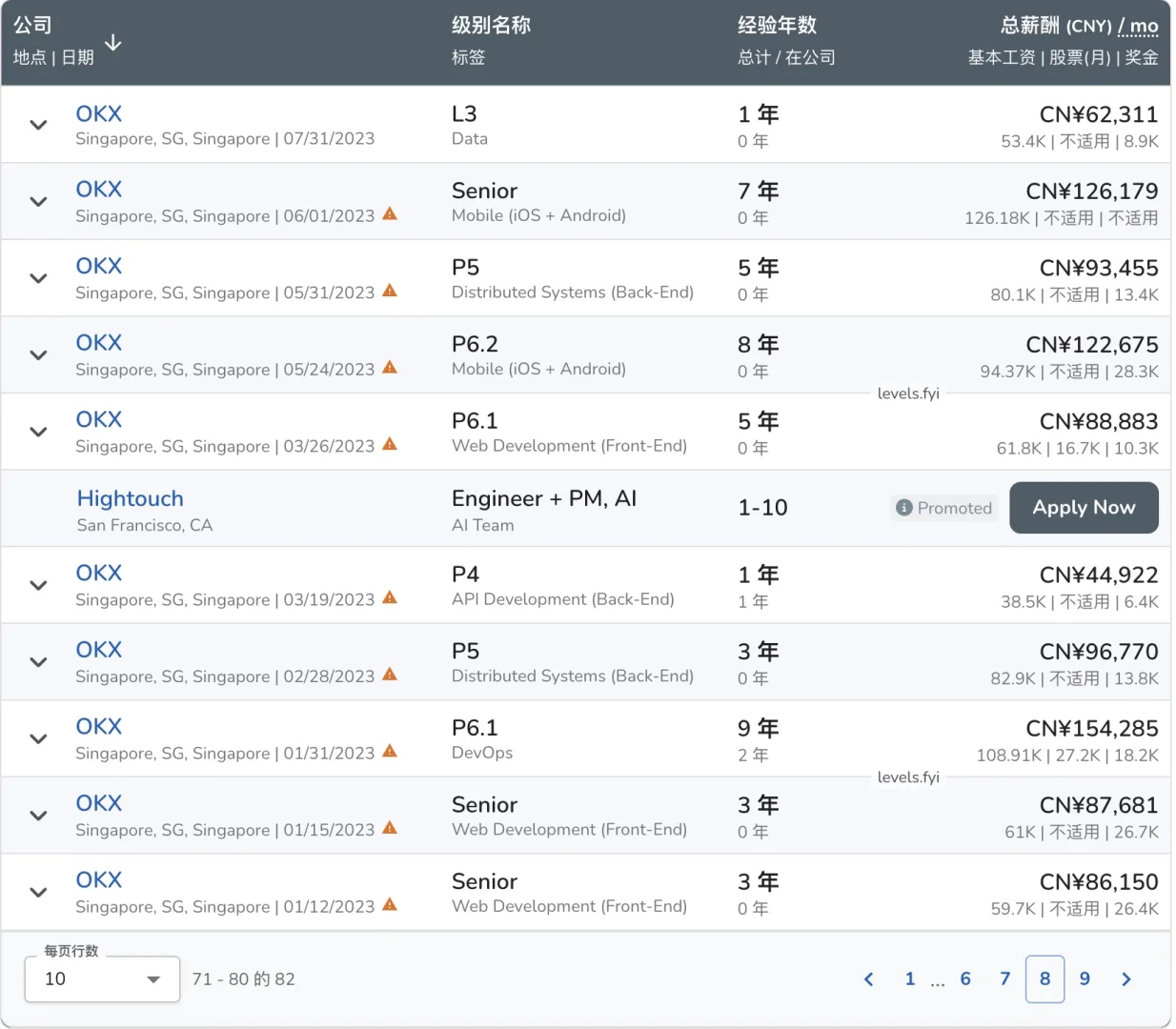Expand the OKX row dated 05/24/2023
Viewport: 1176px width, 1029px height.
pyautogui.click(x=38, y=355)
